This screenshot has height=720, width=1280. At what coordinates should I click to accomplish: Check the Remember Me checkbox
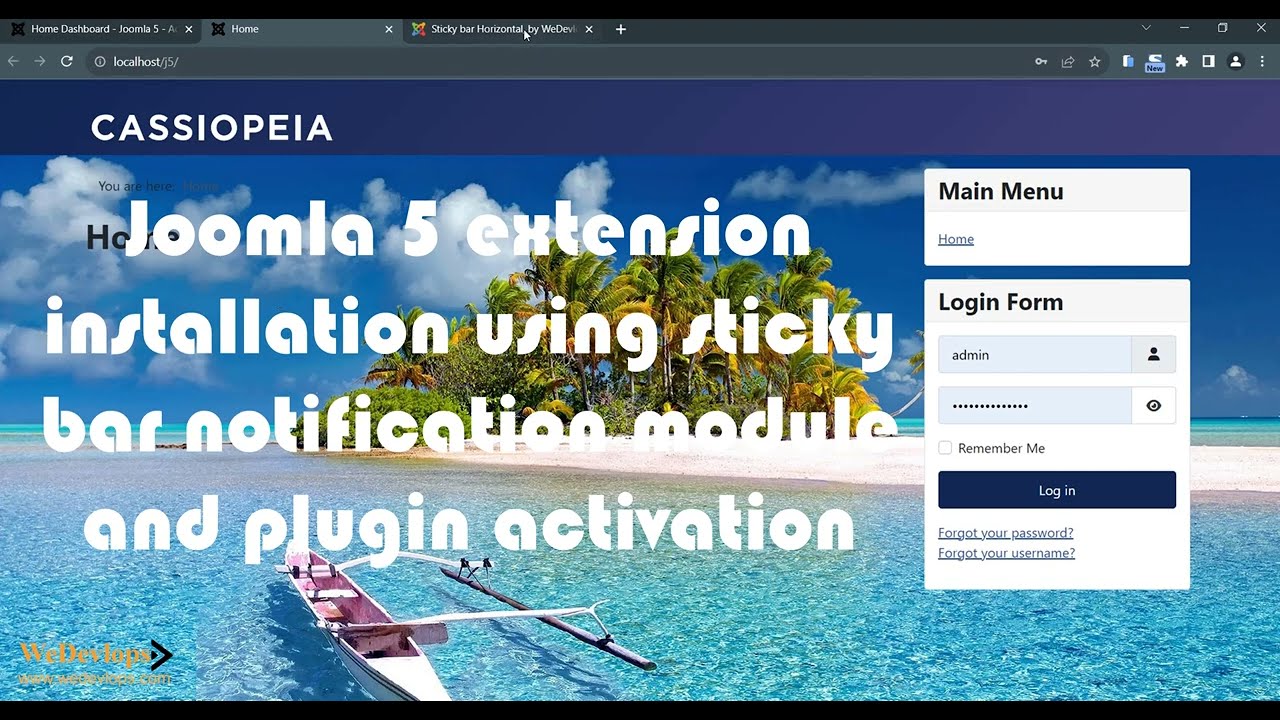[945, 448]
